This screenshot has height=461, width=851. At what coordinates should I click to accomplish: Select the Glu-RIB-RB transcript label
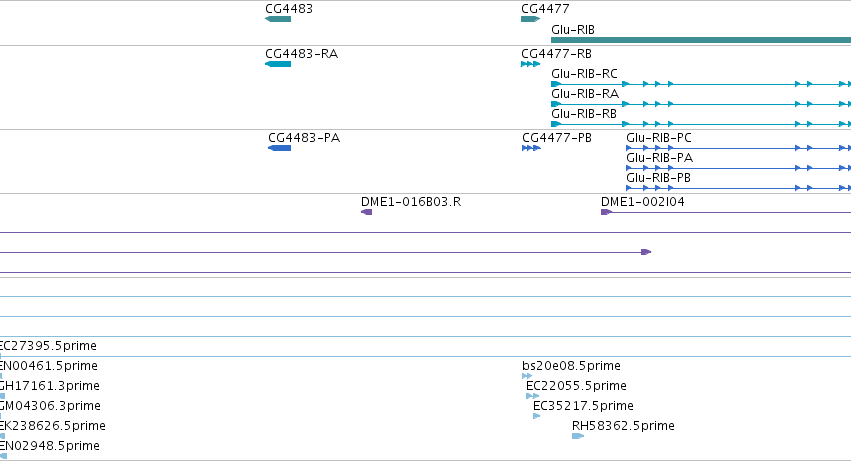pyautogui.click(x=583, y=114)
